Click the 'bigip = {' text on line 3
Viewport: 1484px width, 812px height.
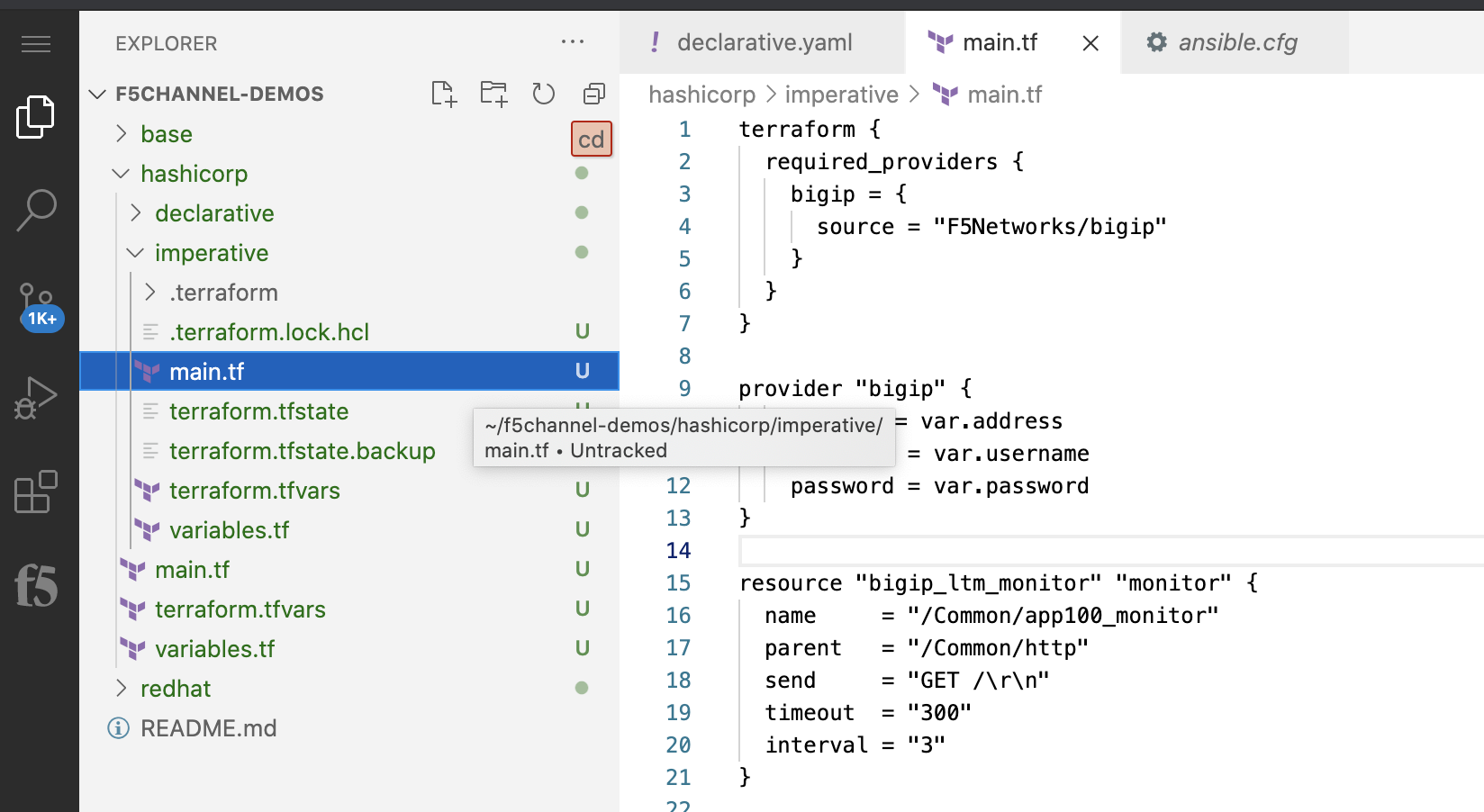click(848, 194)
